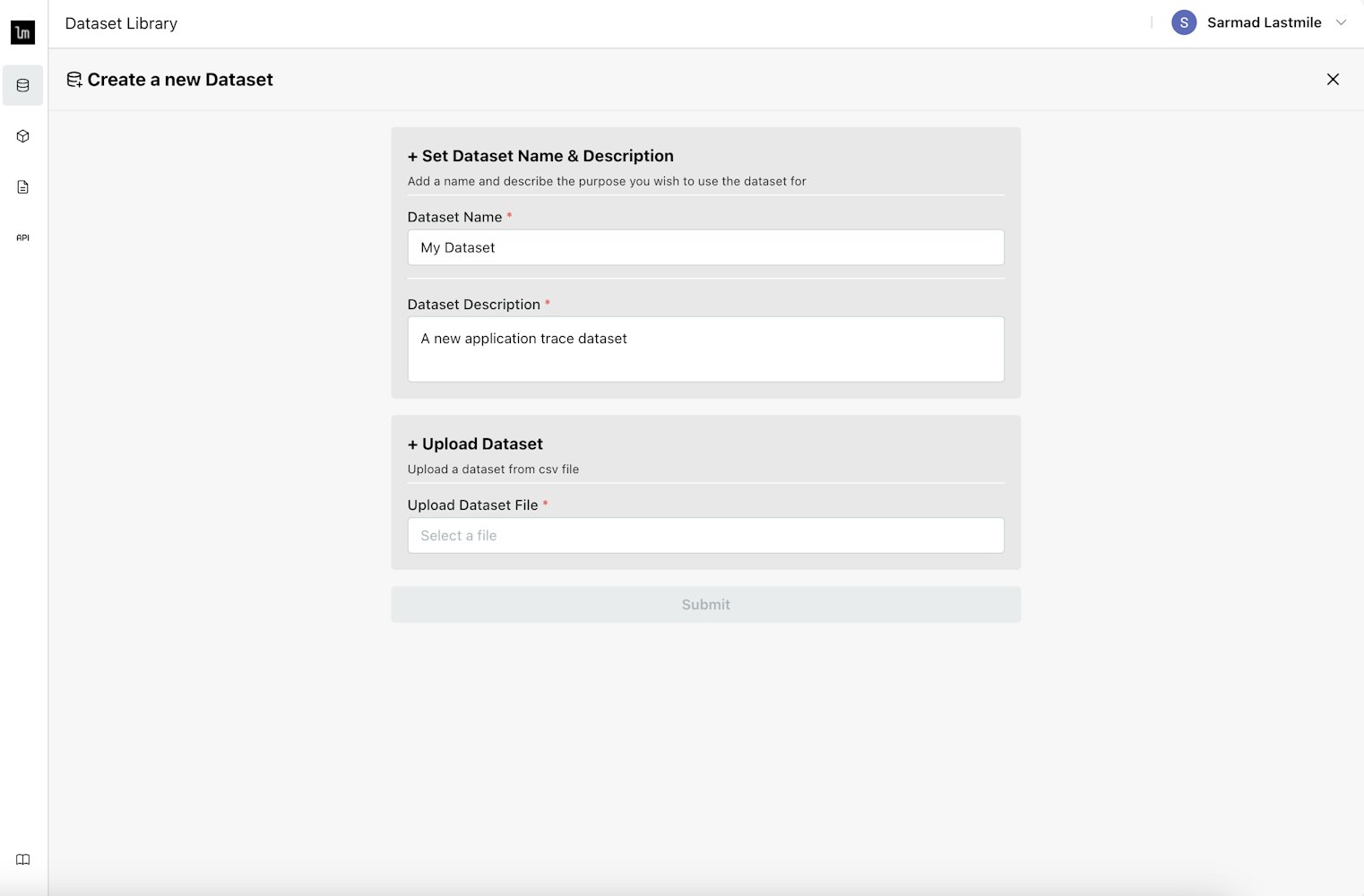Click the database icon beside Create a new Dataset
Image resolution: width=1364 pixels, height=896 pixels.
click(x=74, y=80)
